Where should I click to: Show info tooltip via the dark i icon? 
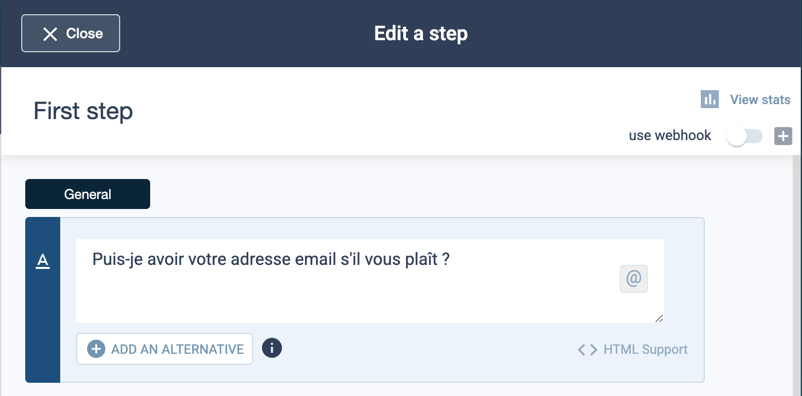(272, 348)
